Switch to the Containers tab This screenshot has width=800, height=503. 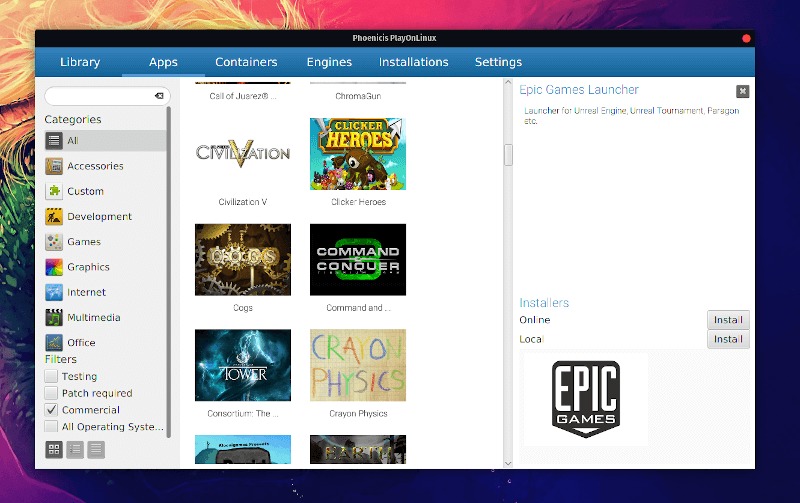tap(246, 62)
